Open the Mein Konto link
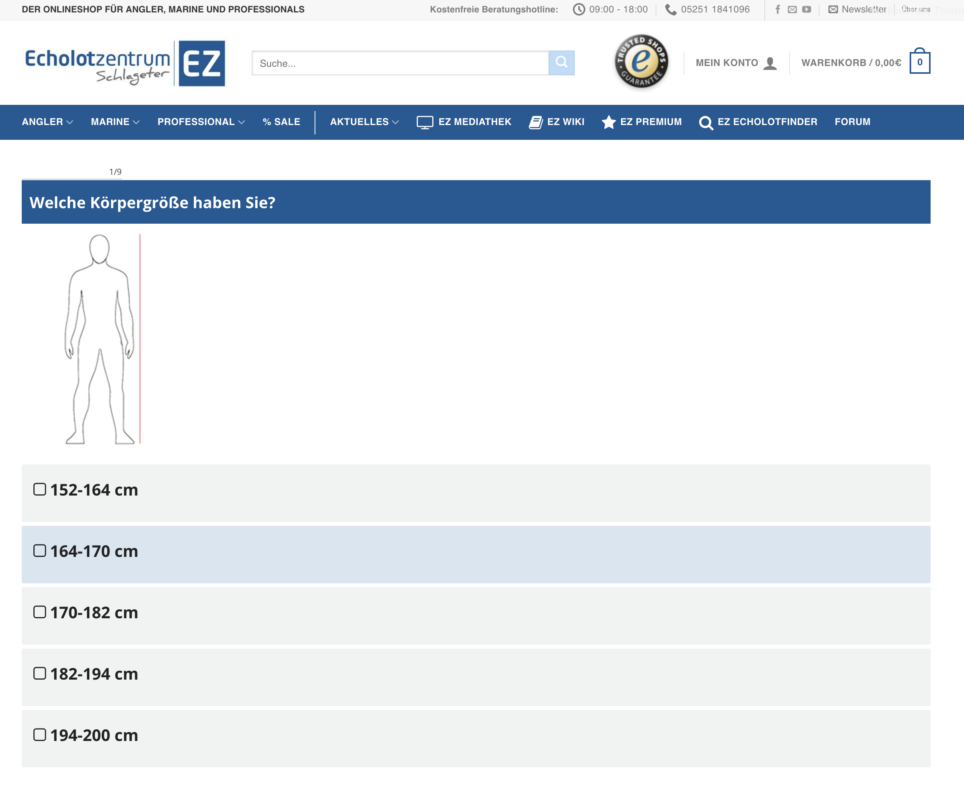 click(x=727, y=63)
